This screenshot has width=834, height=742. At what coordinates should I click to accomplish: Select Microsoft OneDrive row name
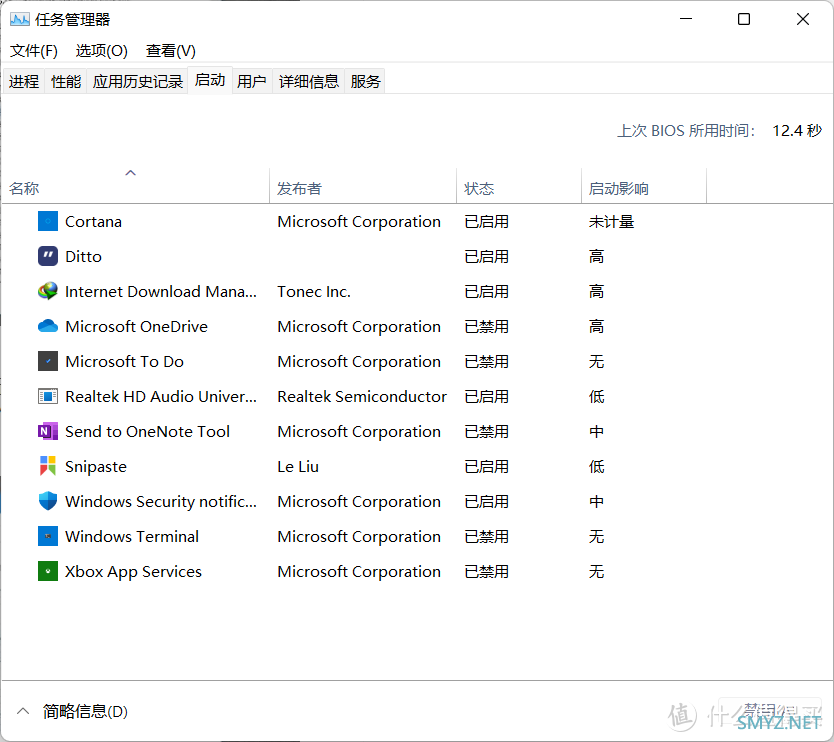(x=136, y=326)
